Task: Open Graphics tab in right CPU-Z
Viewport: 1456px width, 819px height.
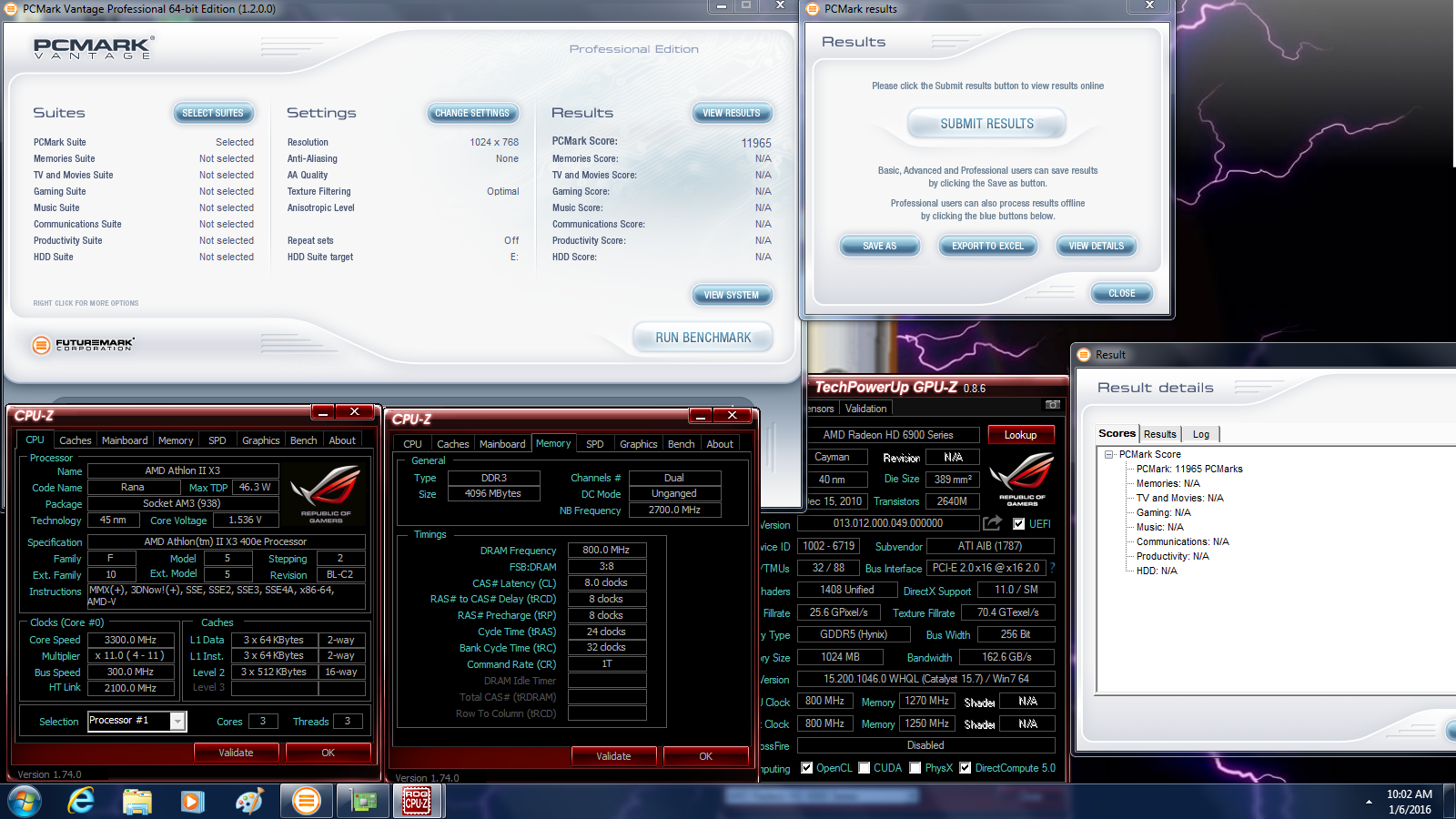Action: coord(638,444)
